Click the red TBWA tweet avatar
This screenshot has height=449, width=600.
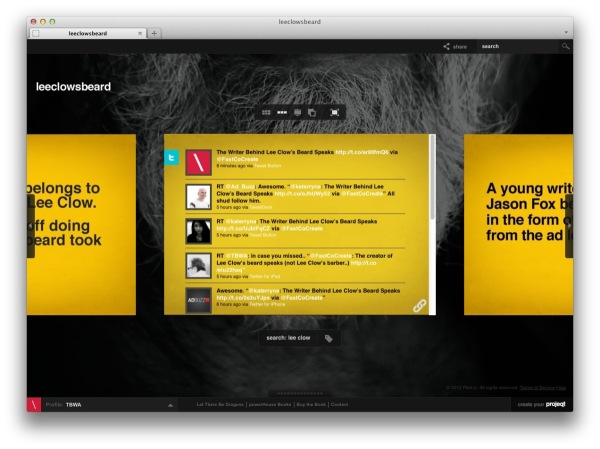199,162
